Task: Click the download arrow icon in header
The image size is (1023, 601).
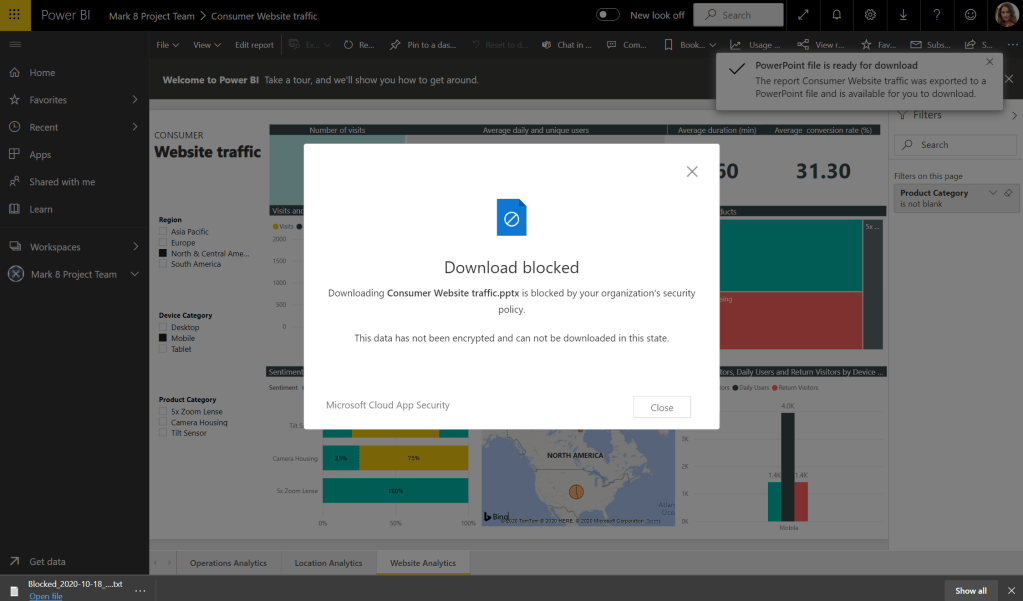Action: pyautogui.click(x=903, y=15)
